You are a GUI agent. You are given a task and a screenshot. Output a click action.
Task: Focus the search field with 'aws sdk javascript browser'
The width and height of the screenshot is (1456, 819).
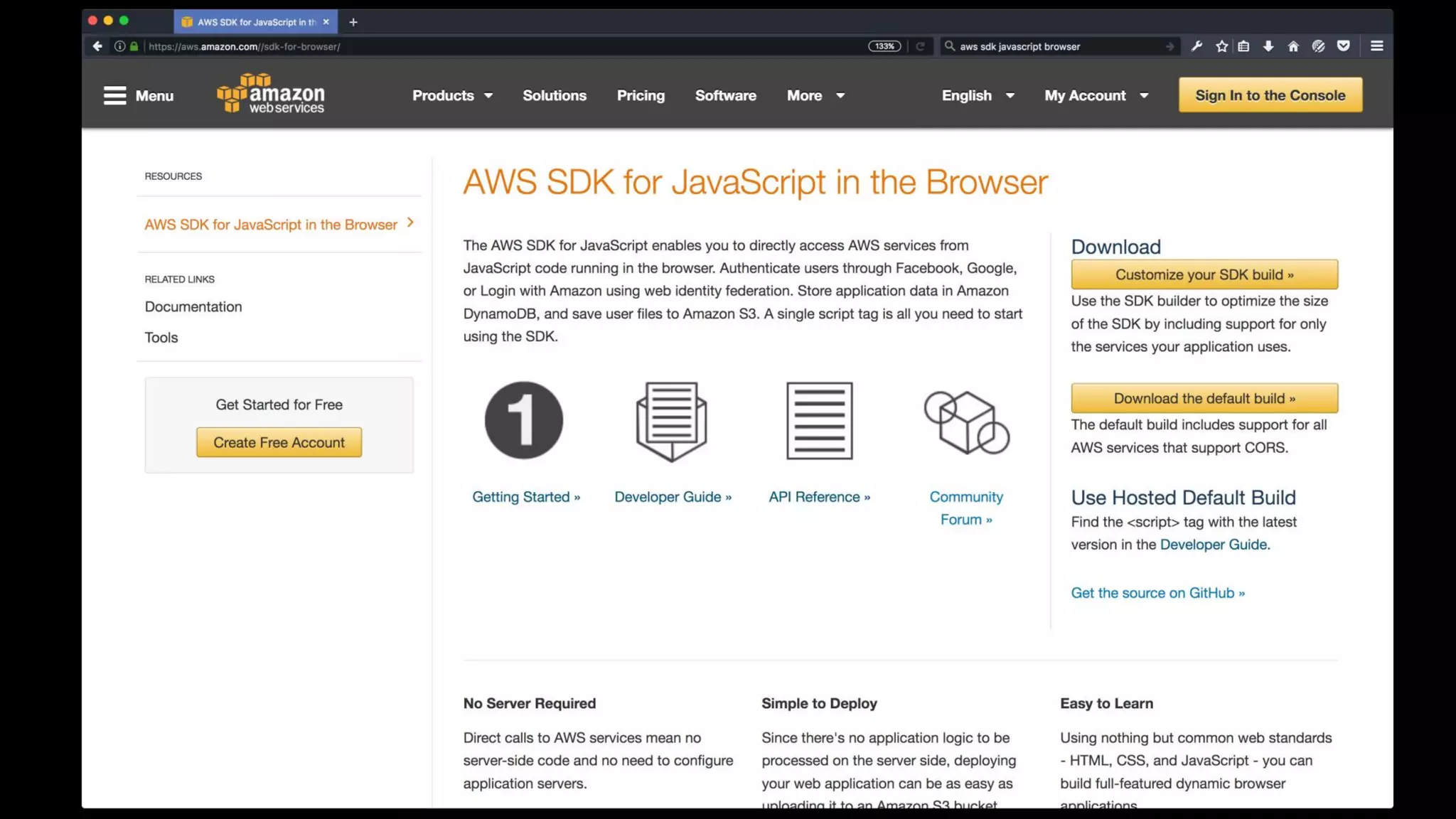1059,46
